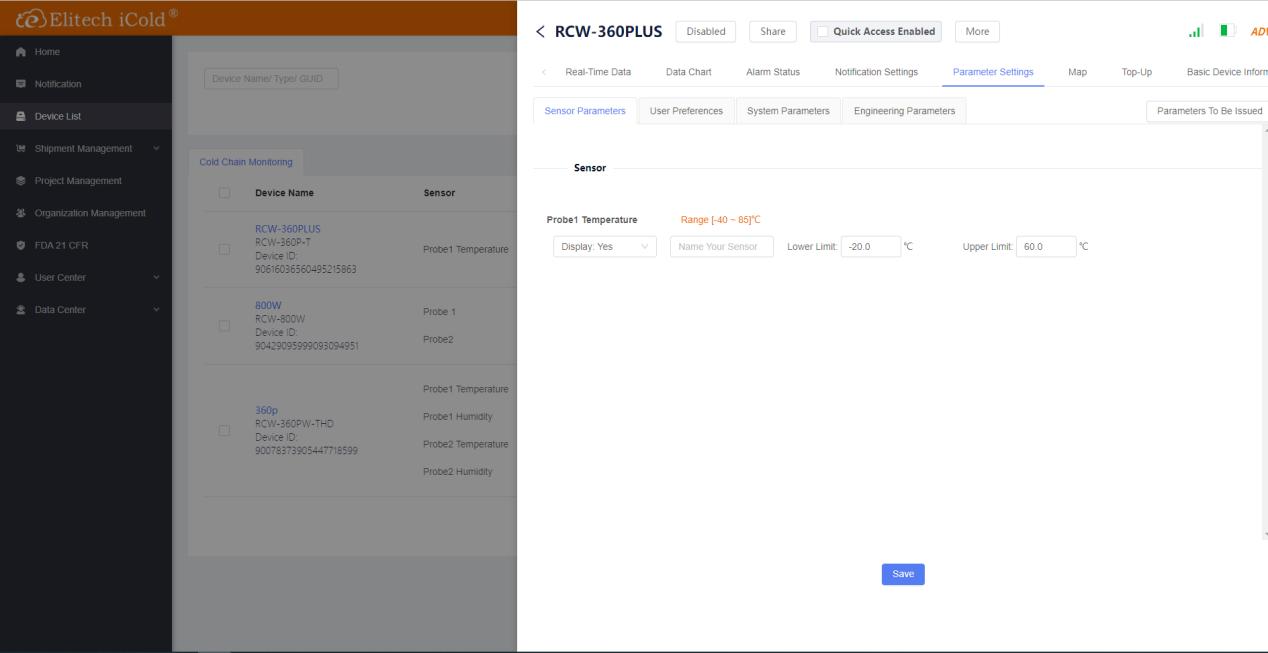The height and width of the screenshot is (653, 1268).
Task: Open the Map tab
Action: [1078, 71]
